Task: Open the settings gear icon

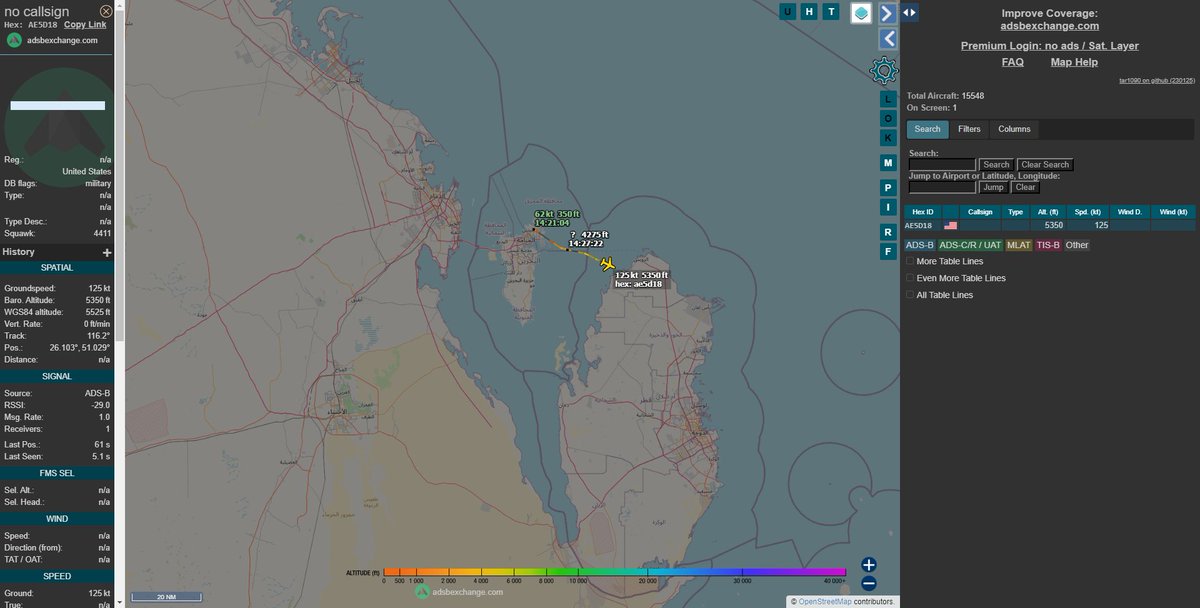Action: (884, 71)
